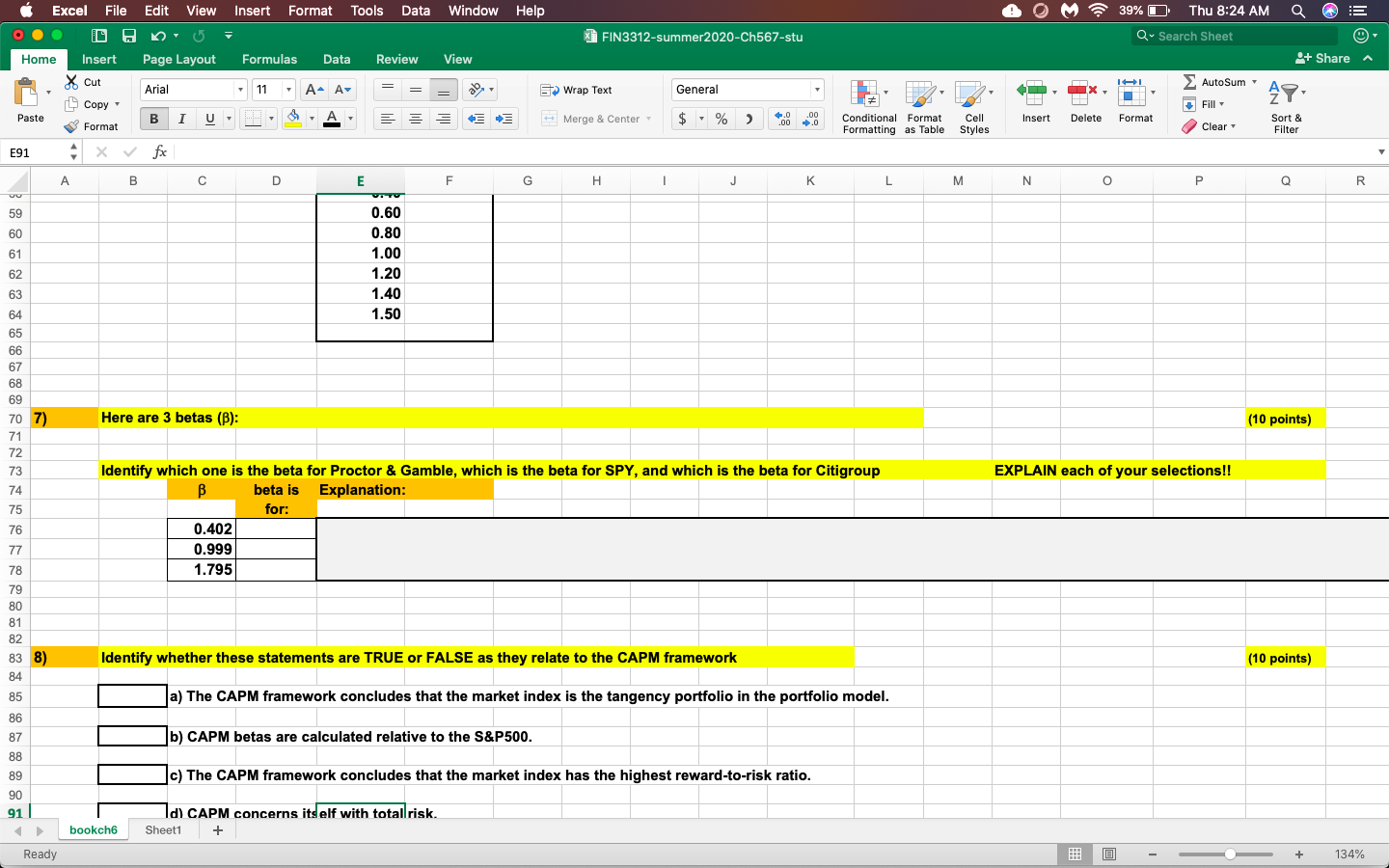Click the AutoSum button
The image size is (1389, 868).
(1213, 82)
